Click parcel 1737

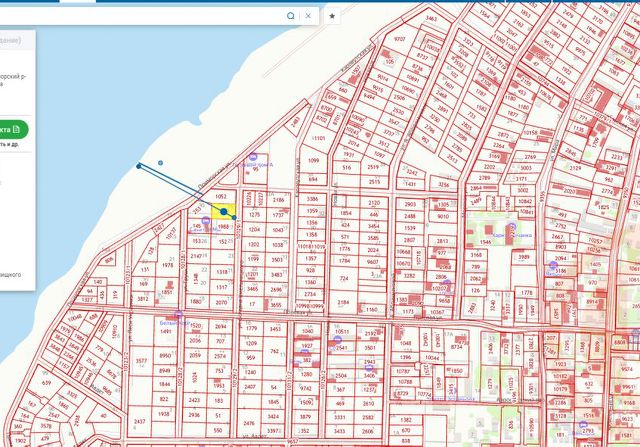coord(278,215)
